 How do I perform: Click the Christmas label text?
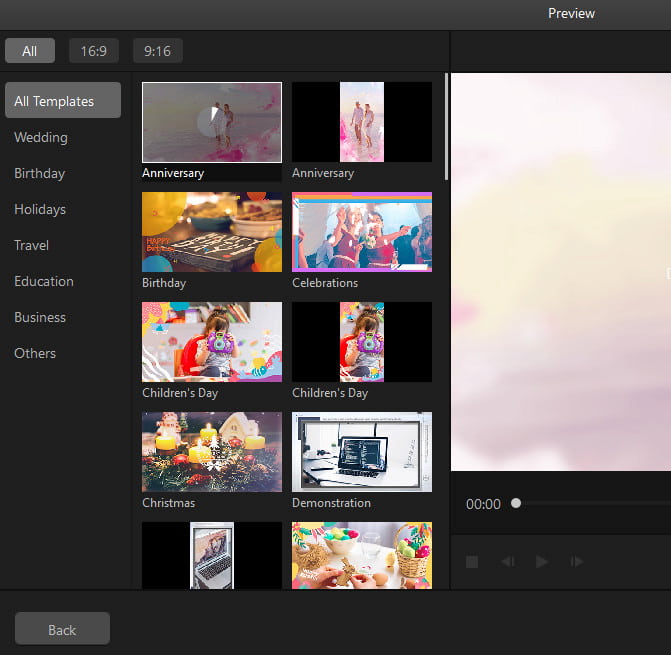[x=168, y=503]
